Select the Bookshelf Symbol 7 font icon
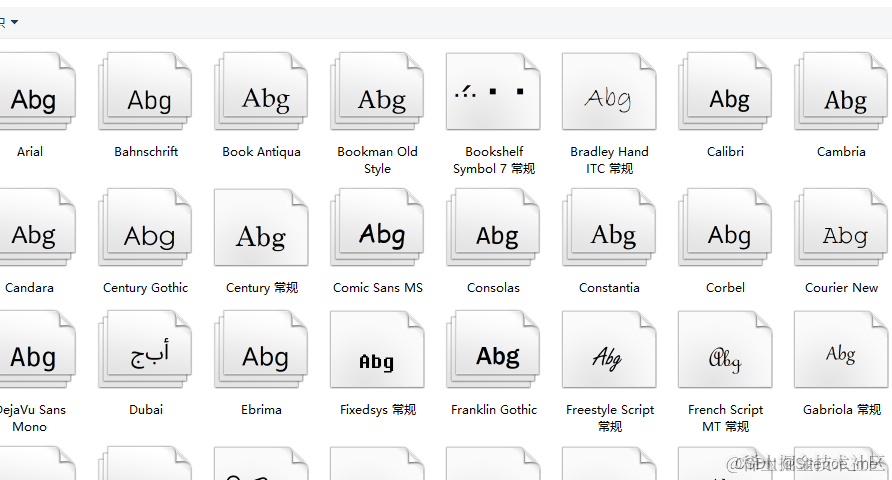This screenshot has height=480, width=892. click(493, 91)
